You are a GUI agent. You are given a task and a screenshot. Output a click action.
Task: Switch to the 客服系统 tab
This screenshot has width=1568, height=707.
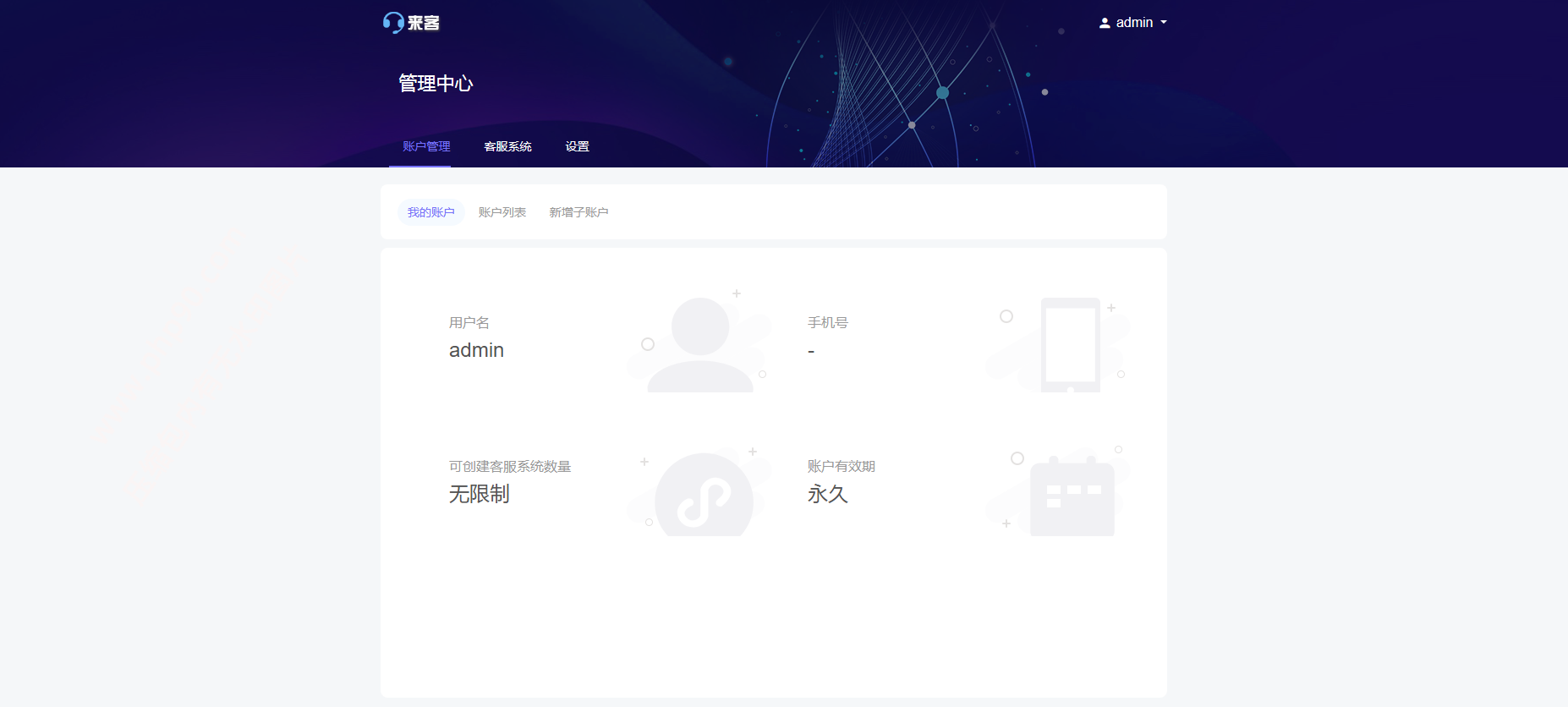click(x=507, y=146)
